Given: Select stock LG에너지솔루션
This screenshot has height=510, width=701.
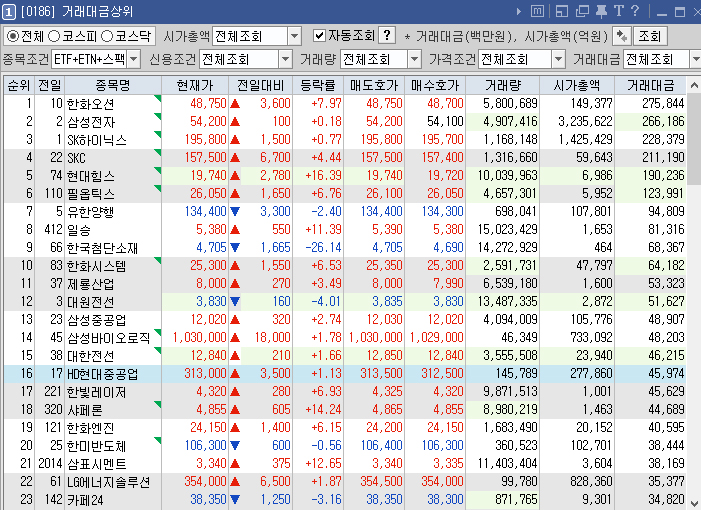Looking at the screenshot, I should [108, 482].
